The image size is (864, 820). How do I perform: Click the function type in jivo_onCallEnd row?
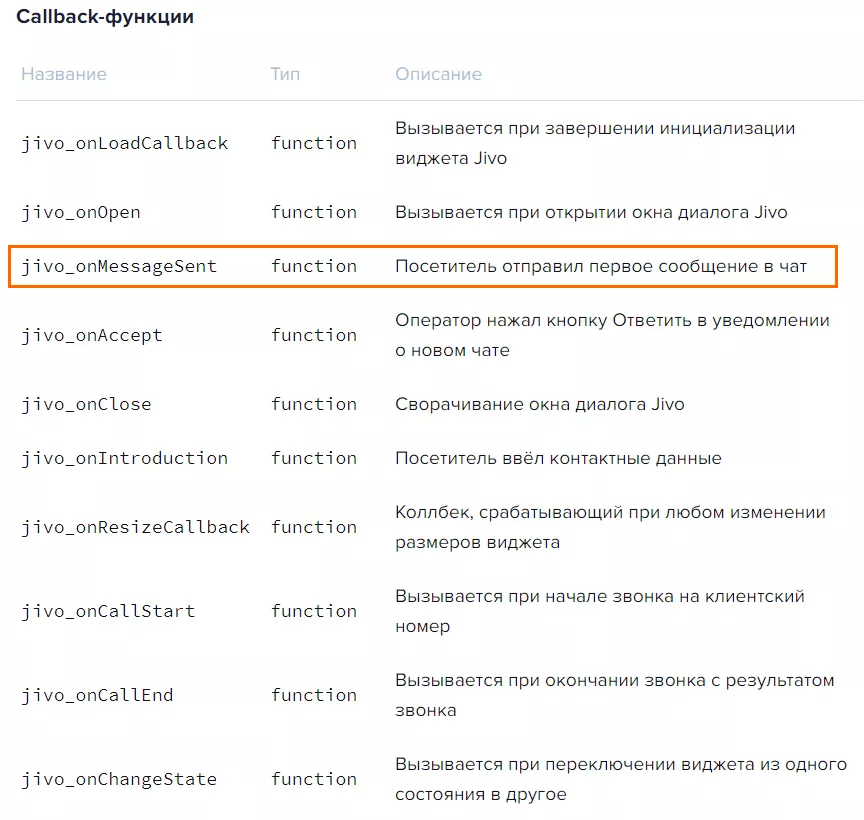coord(314,695)
